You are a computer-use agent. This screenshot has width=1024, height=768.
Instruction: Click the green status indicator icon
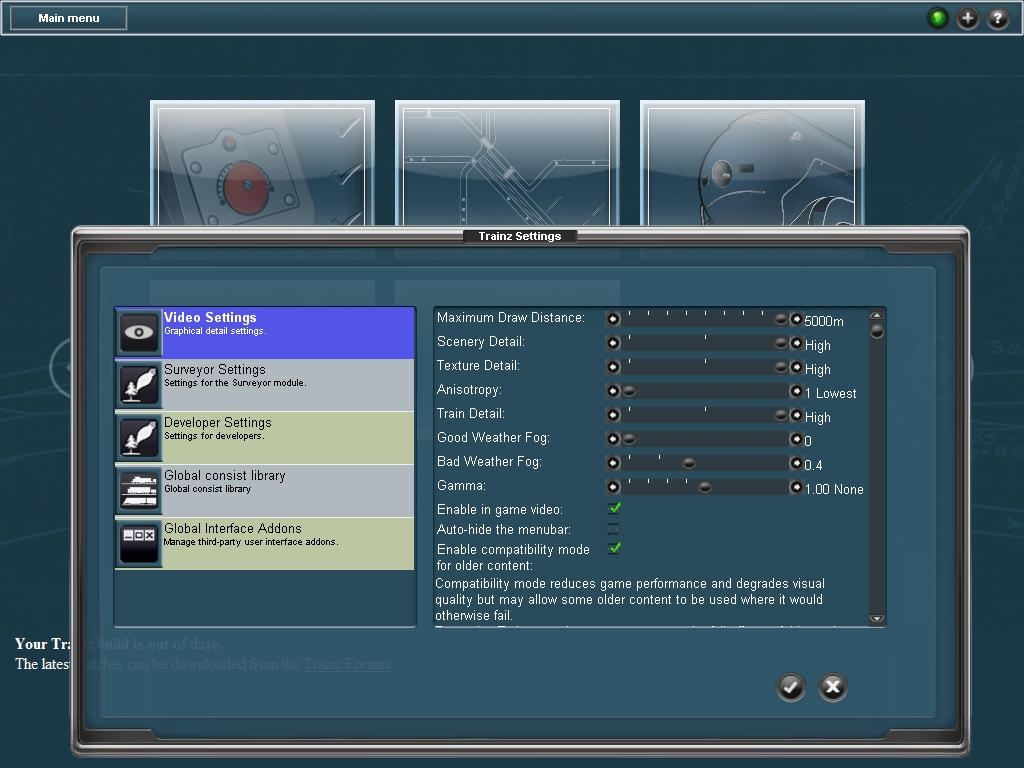[938, 18]
